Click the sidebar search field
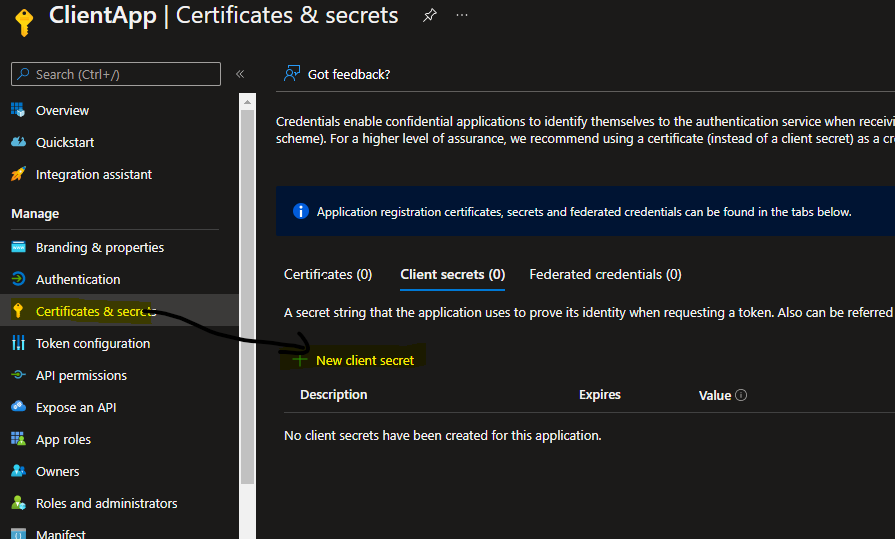 [x=116, y=74]
